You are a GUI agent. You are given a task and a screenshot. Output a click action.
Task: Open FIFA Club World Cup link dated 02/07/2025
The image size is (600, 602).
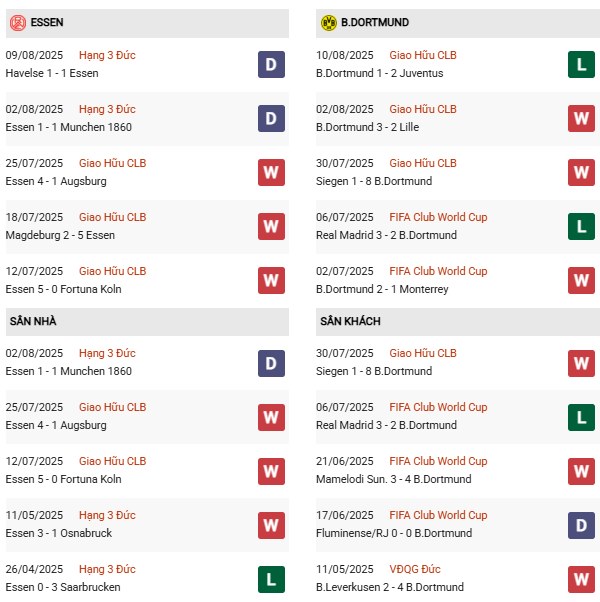(x=438, y=271)
